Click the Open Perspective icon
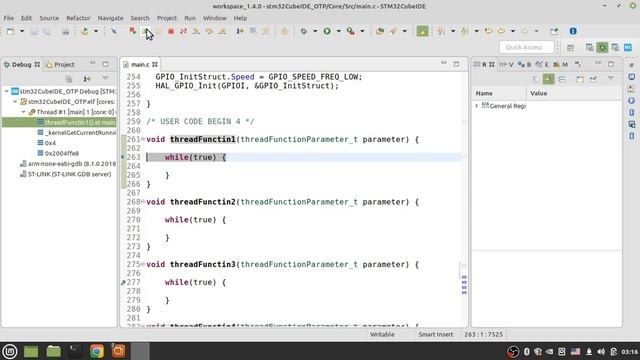This screenshot has height=360, width=640. (570, 47)
